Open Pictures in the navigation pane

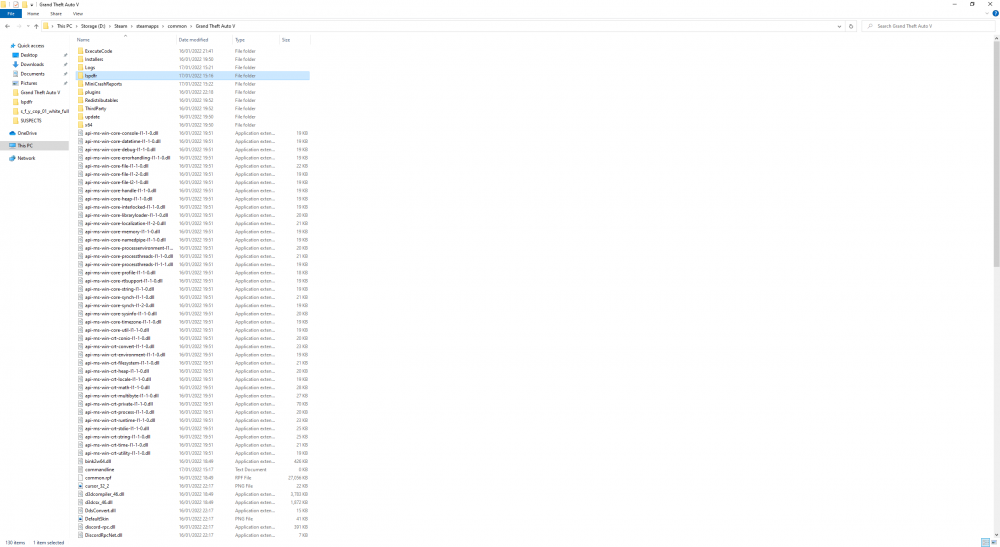pyautogui.click(x=29, y=84)
